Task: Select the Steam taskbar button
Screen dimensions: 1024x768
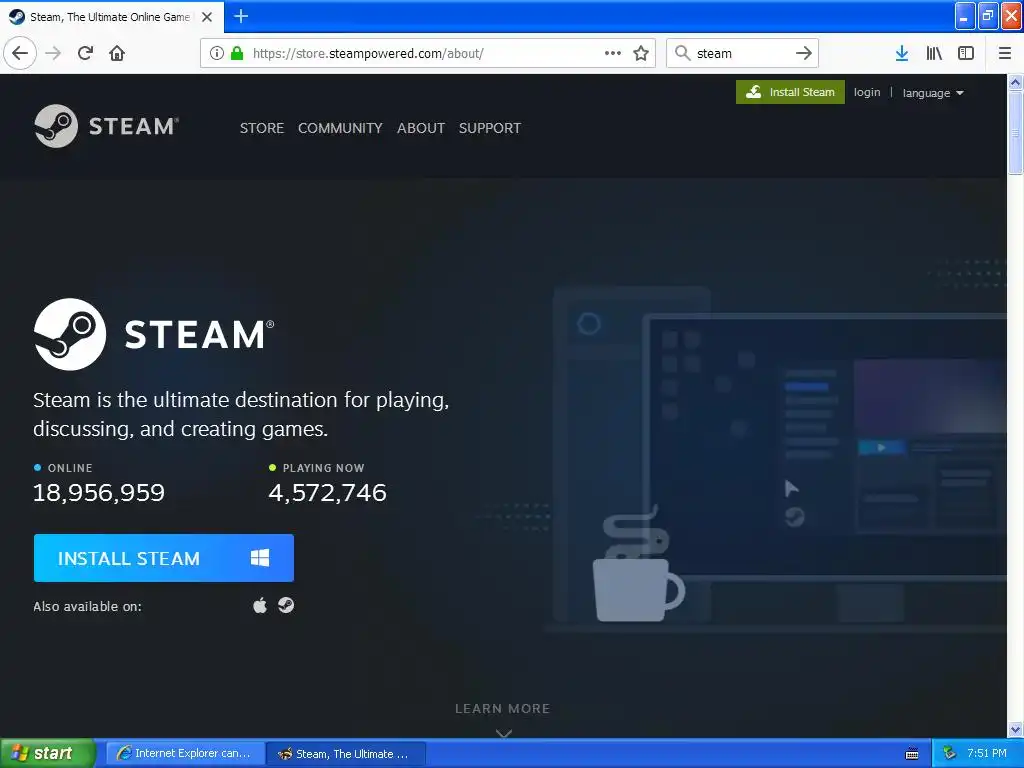Action: click(346, 754)
